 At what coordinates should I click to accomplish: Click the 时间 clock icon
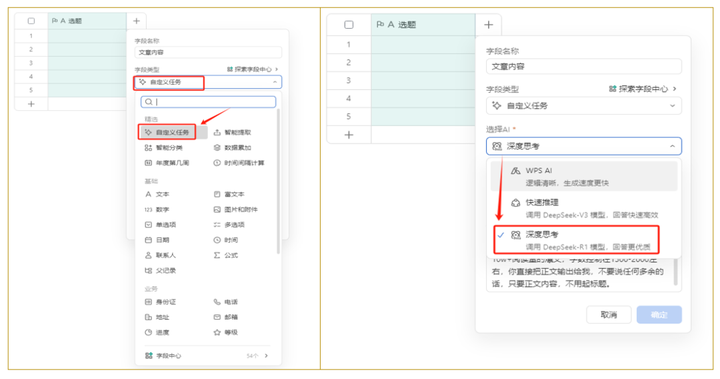click(217, 240)
